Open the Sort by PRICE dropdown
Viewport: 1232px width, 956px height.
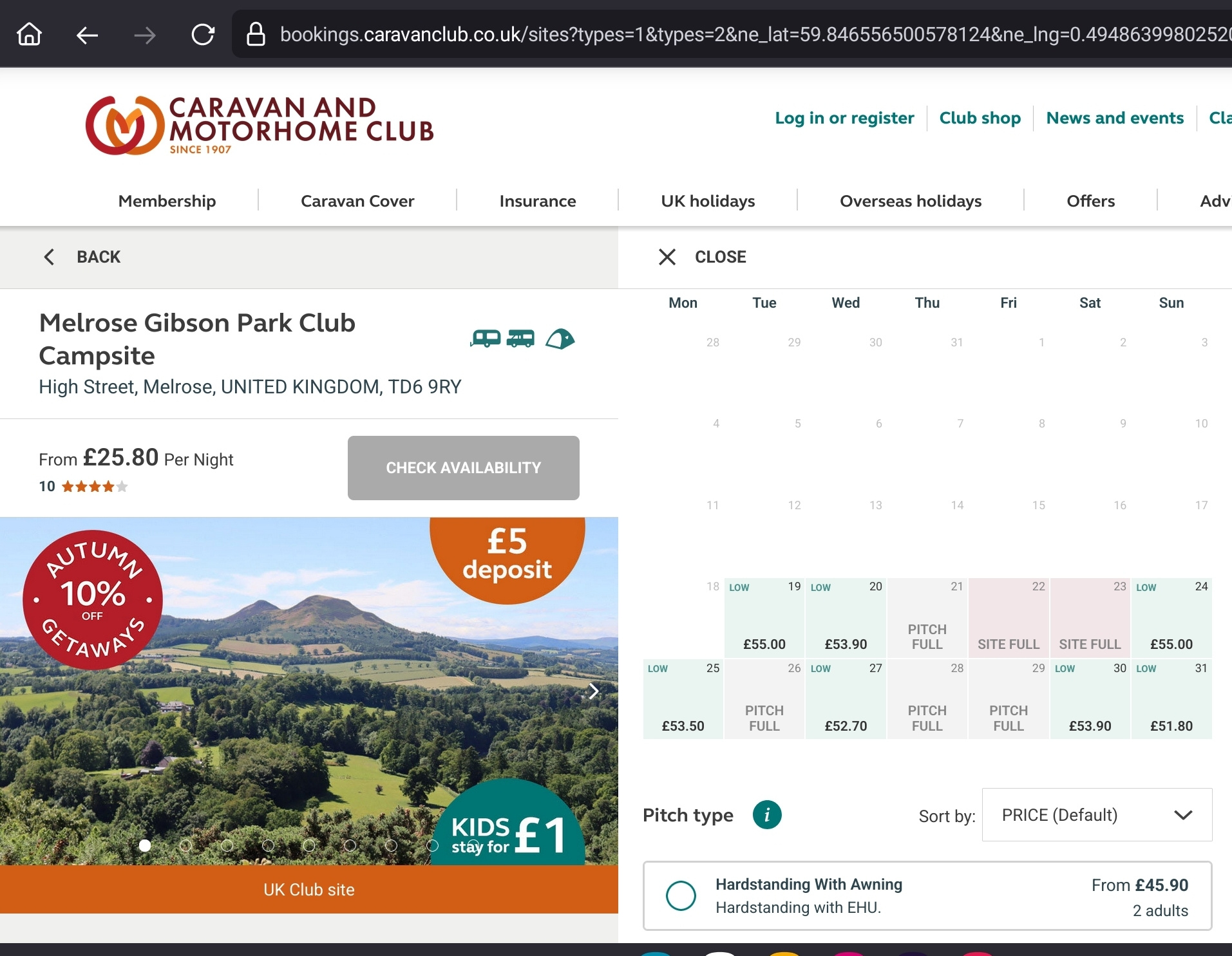click(x=1097, y=815)
